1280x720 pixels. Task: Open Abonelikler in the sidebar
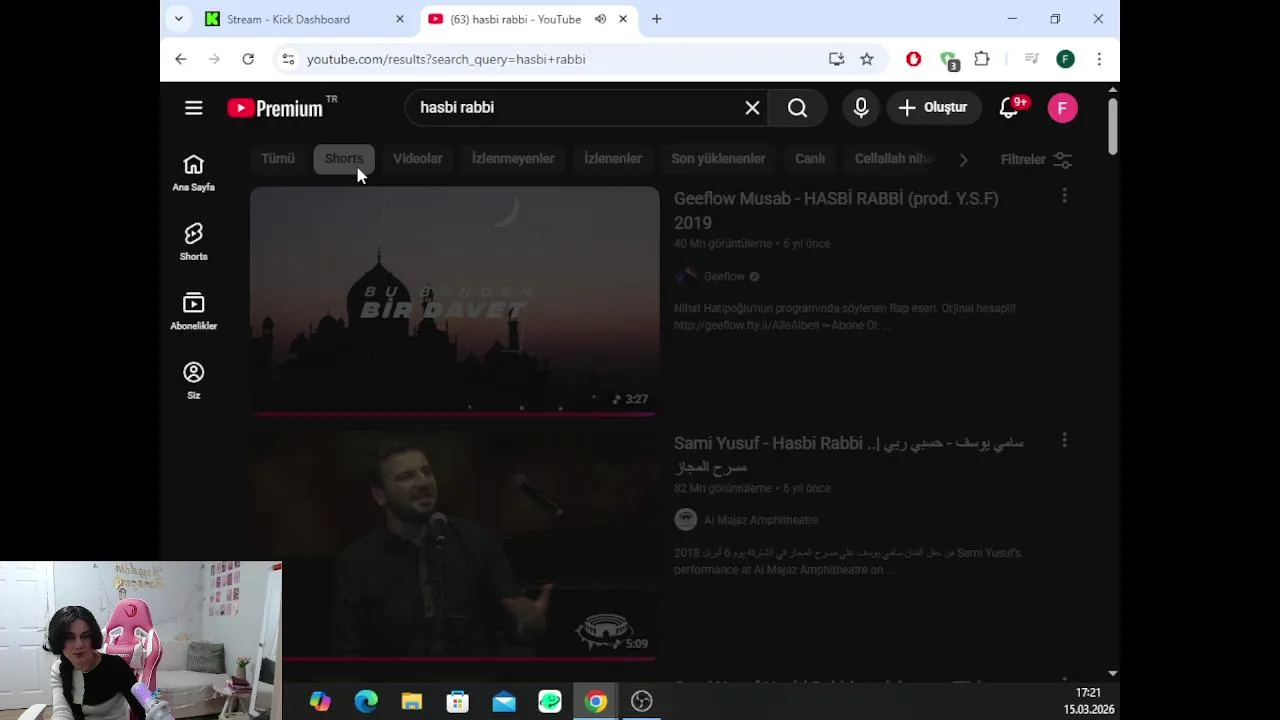194,310
